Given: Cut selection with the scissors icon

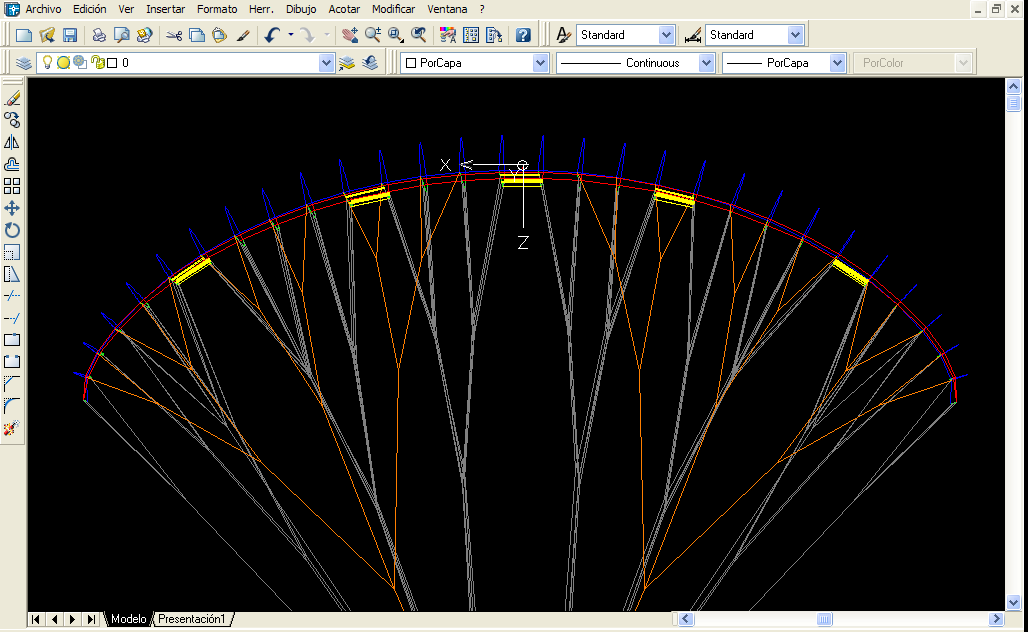Looking at the screenshot, I should pos(174,35).
